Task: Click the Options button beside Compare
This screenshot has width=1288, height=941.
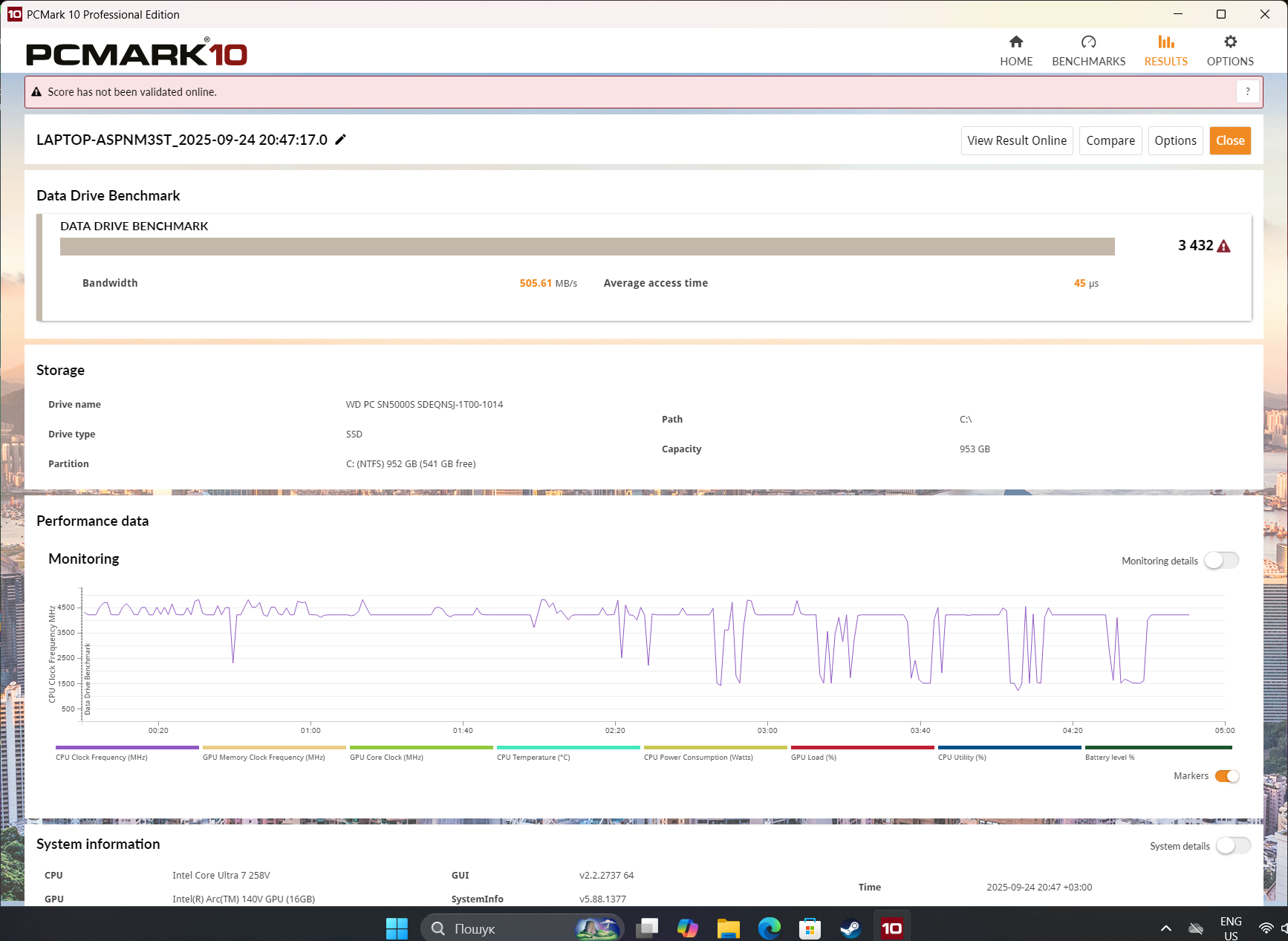Action: coord(1175,140)
